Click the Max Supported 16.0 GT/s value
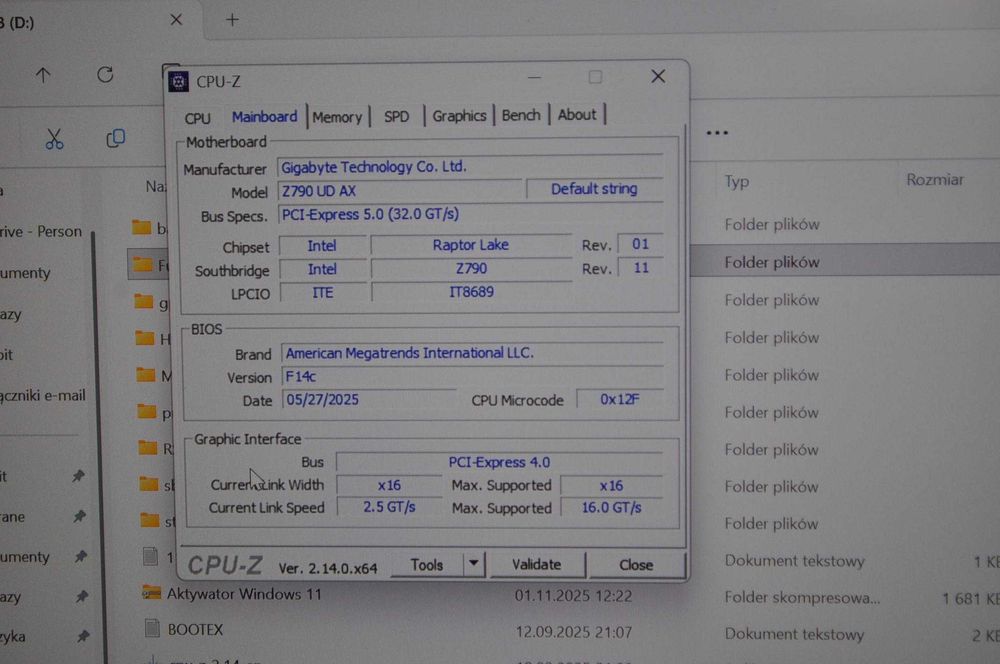The height and width of the screenshot is (664, 1000). click(611, 508)
